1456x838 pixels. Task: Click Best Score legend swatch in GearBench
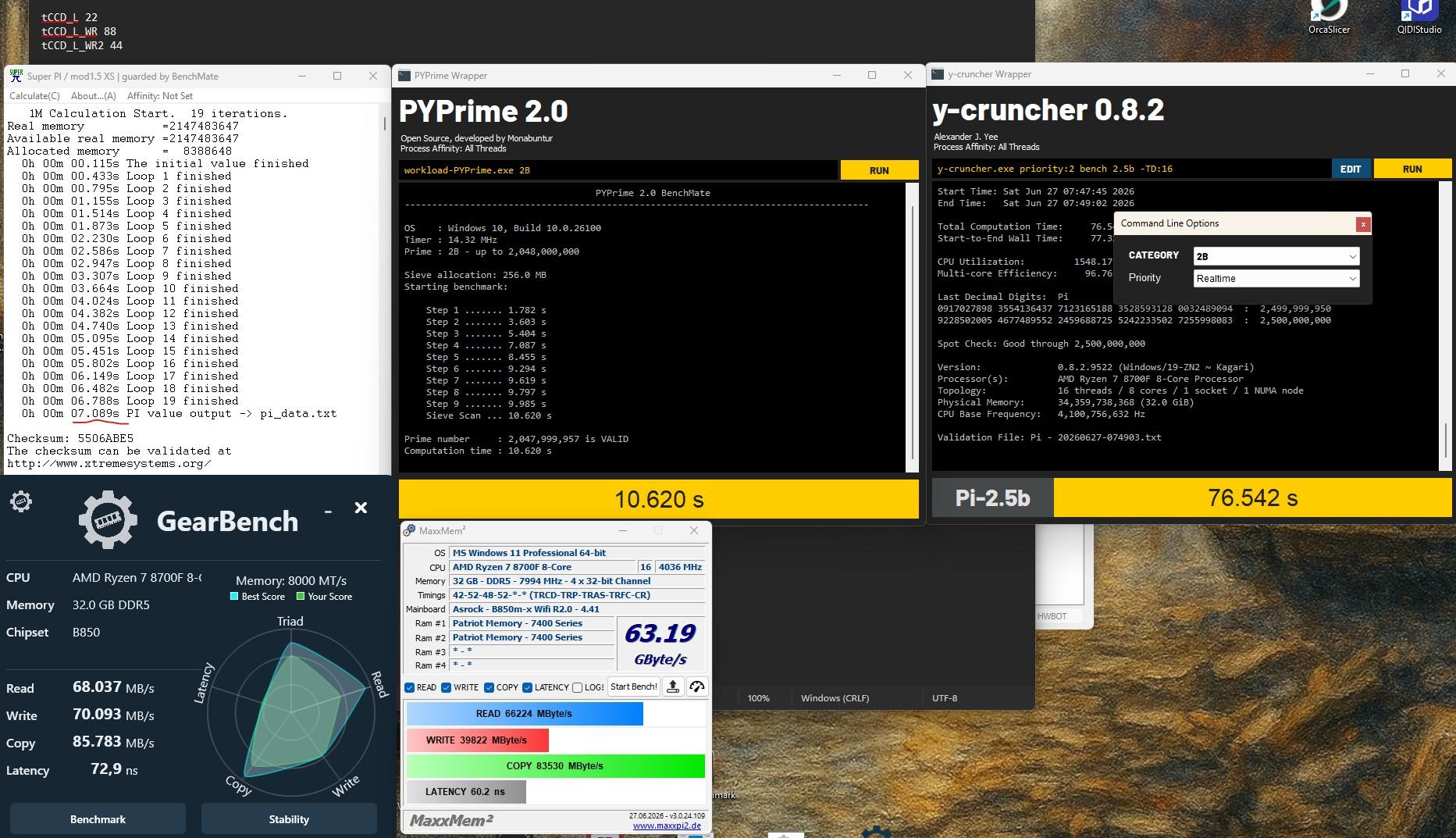pyautogui.click(x=233, y=597)
